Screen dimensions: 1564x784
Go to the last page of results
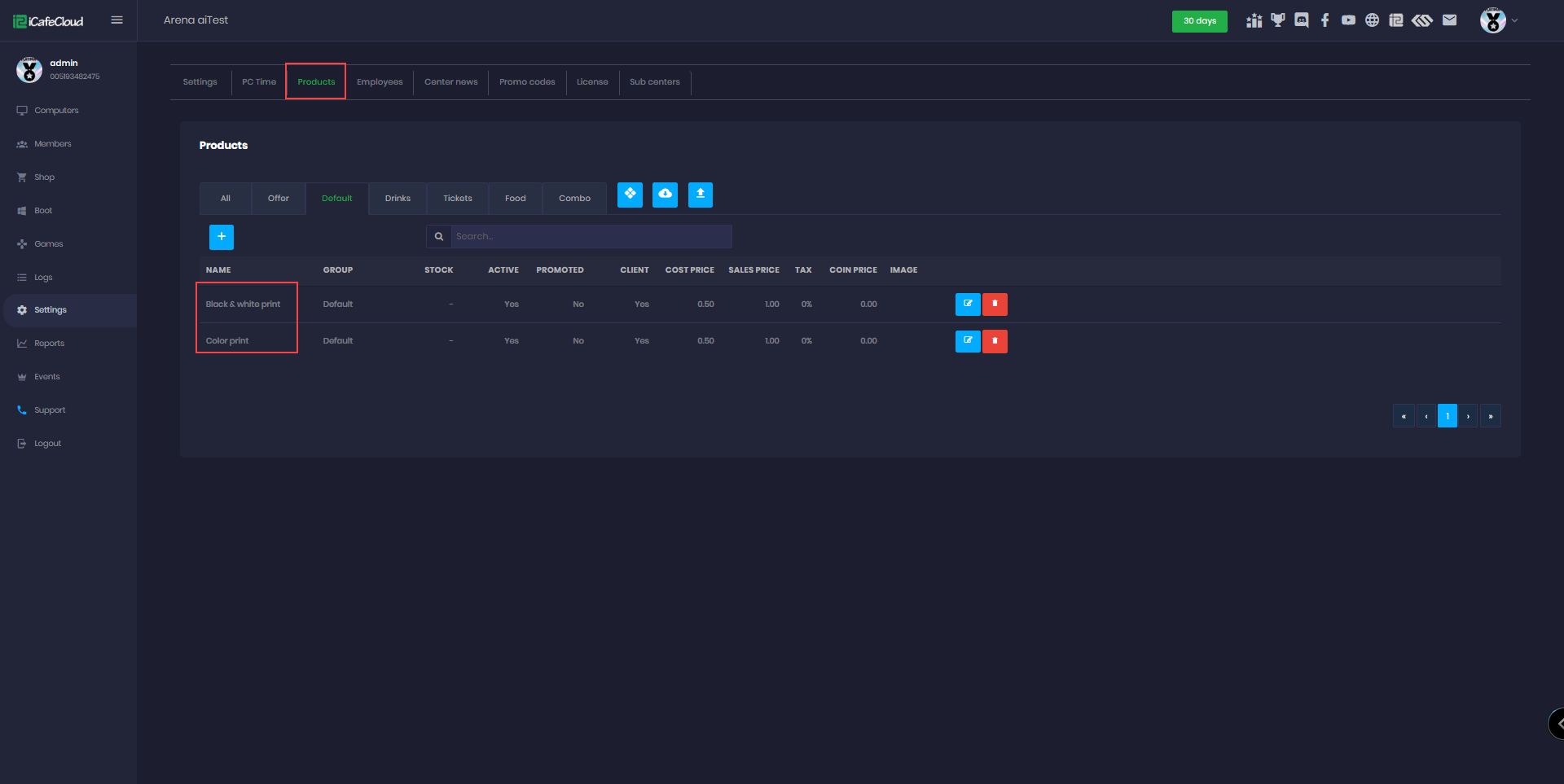pyautogui.click(x=1491, y=416)
